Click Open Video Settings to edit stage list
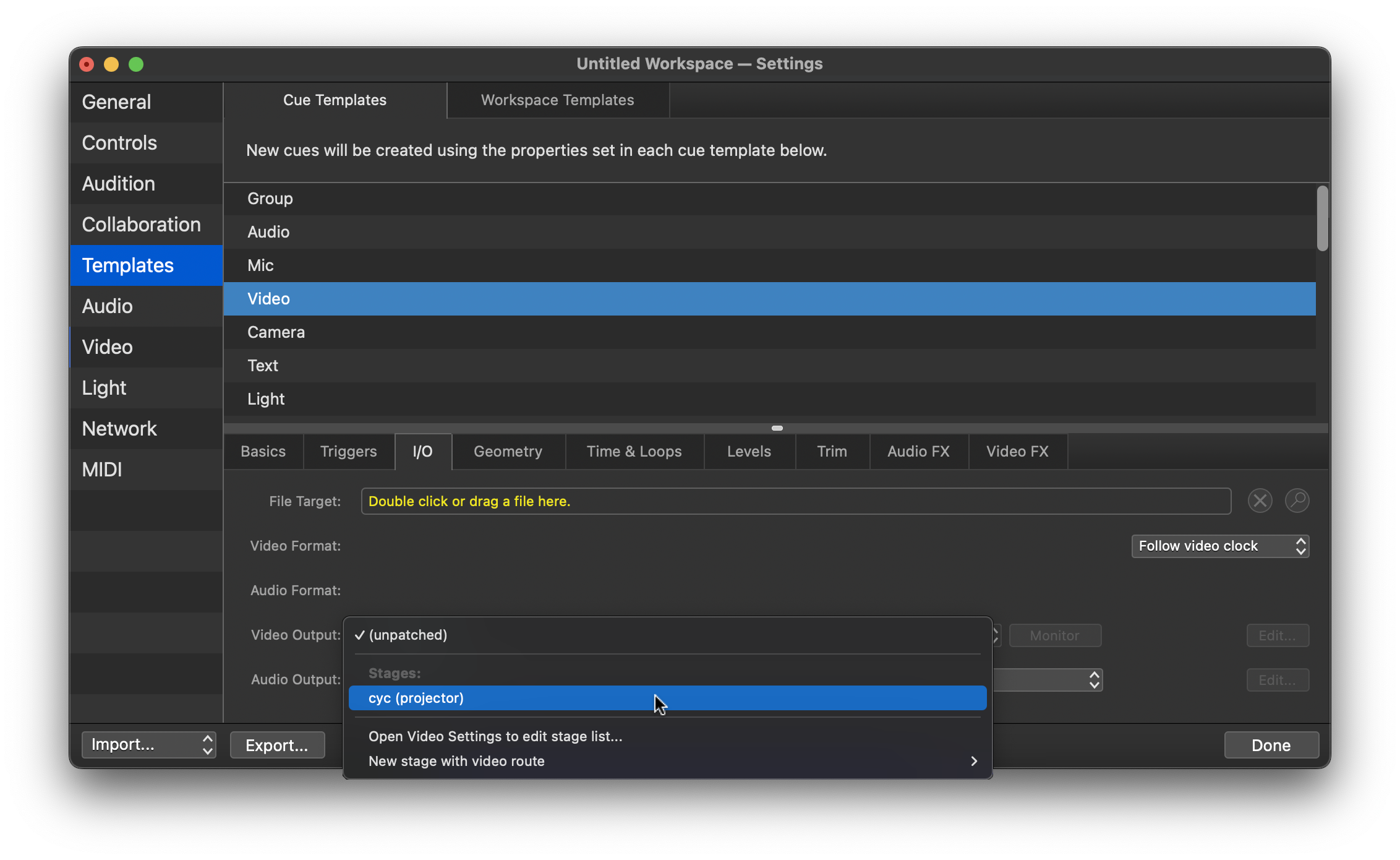The image size is (1400, 860). click(667, 737)
